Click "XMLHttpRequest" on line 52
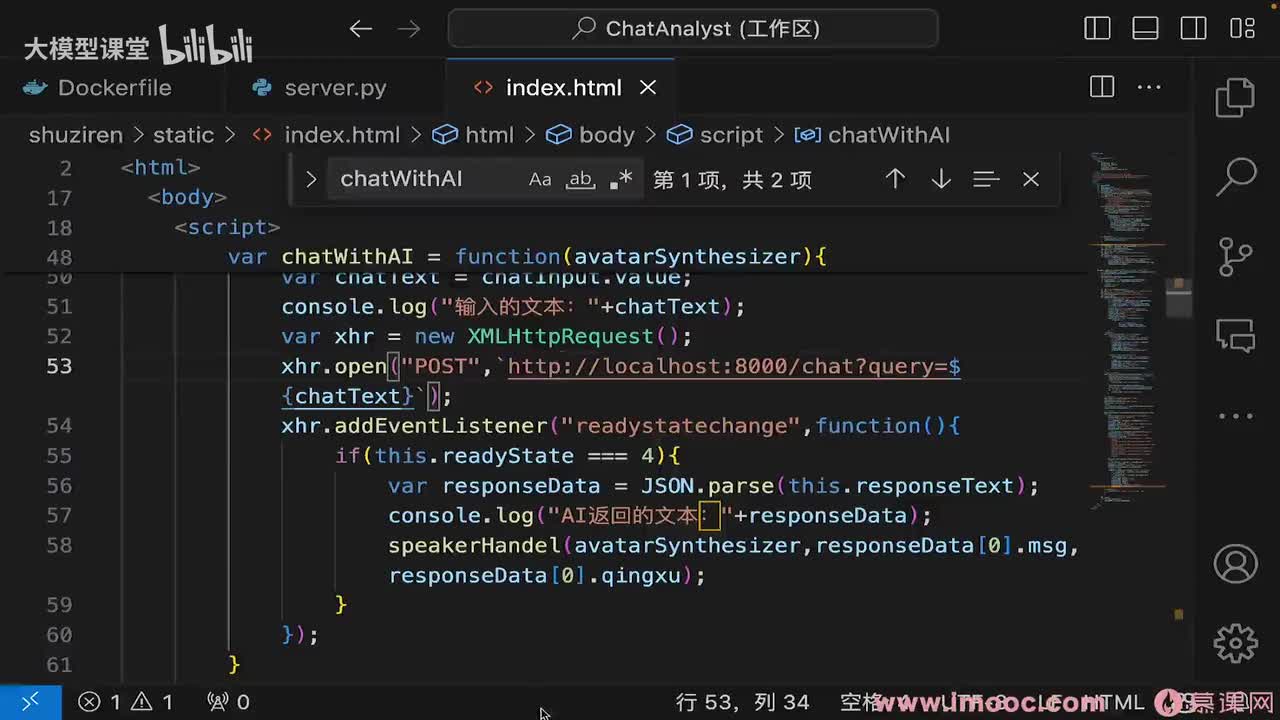The image size is (1280, 720). pyautogui.click(x=561, y=336)
